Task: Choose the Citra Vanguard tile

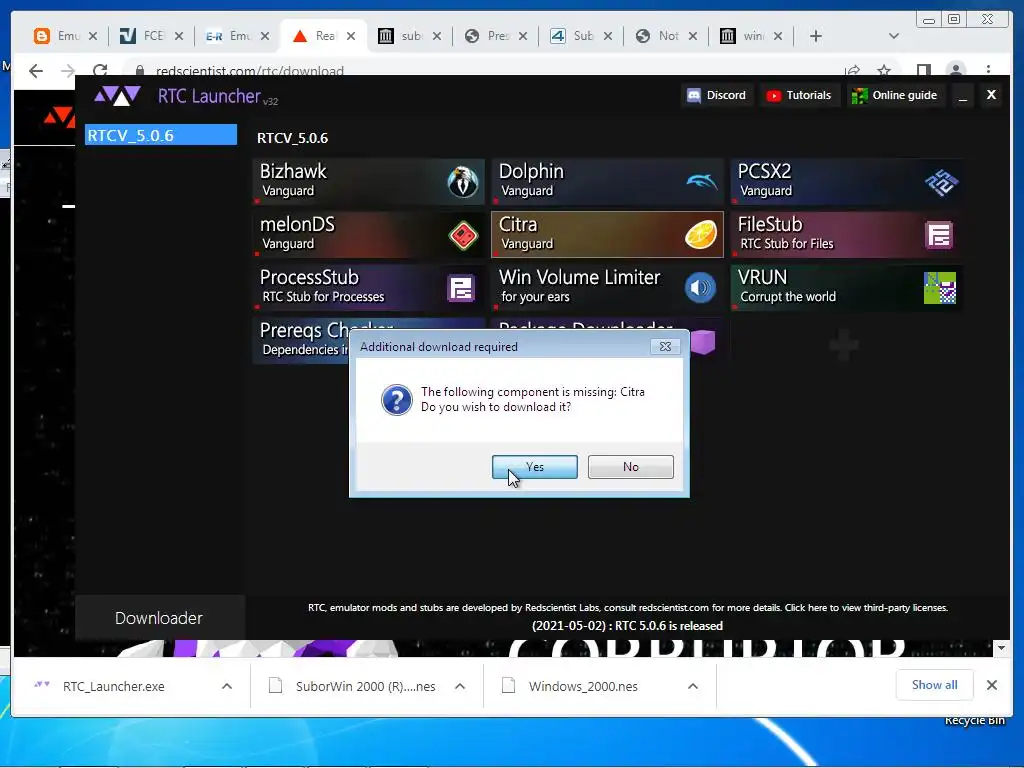Action: [607, 234]
